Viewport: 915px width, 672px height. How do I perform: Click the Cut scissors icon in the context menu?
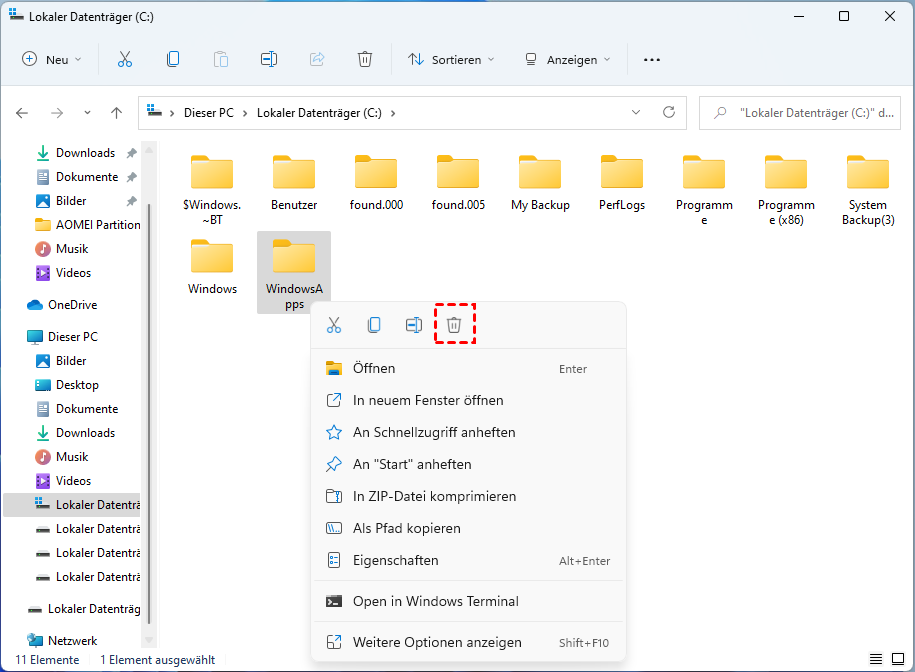pyautogui.click(x=334, y=325)
